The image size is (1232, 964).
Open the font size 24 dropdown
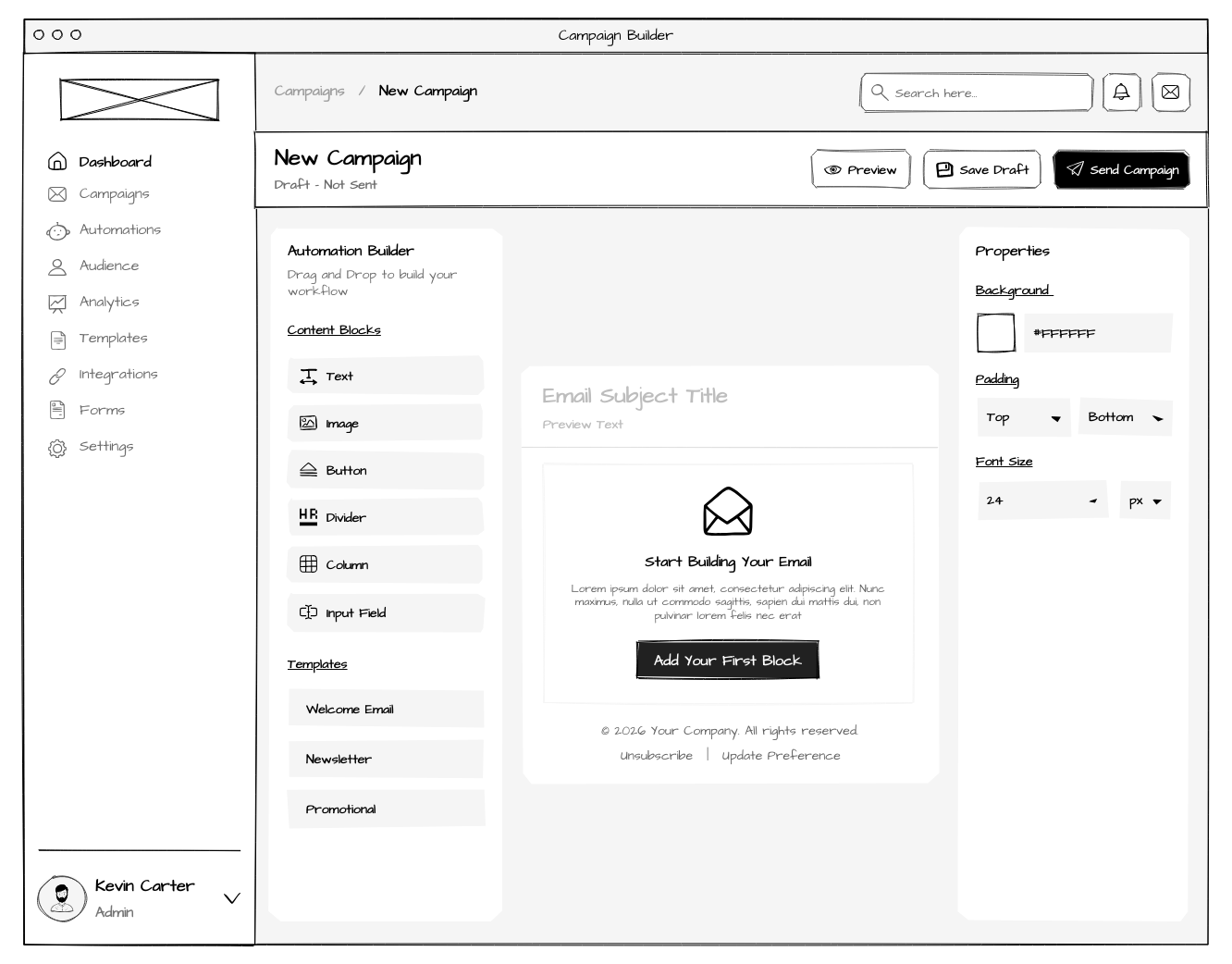[x=1042, y=501]
